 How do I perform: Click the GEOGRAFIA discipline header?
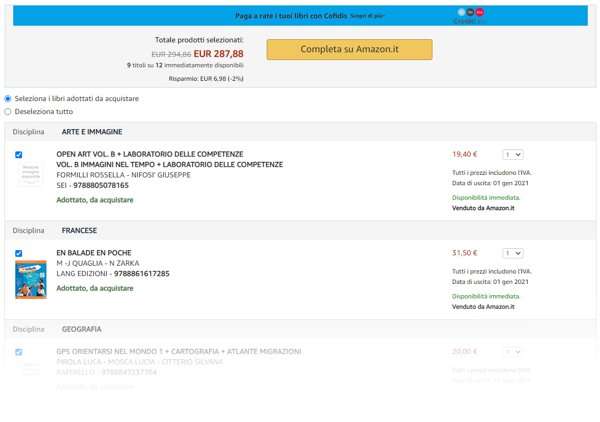pyautogui.click(x=82, y=329)
